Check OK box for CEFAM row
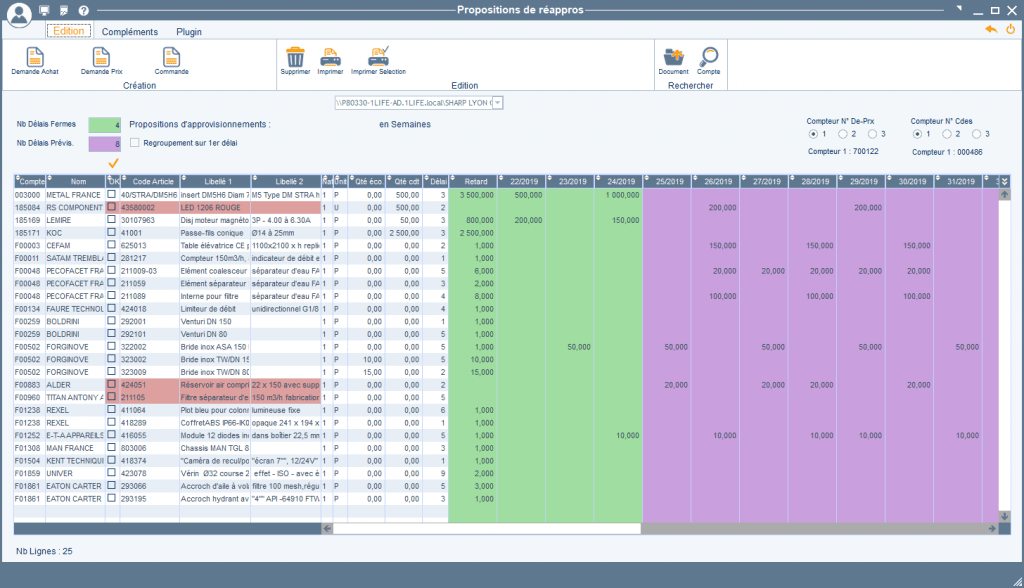The image size is (1024, 588). pos(112,245)
